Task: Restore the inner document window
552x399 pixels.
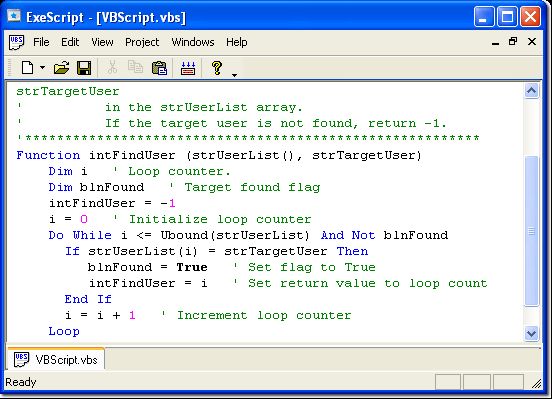Action: [513, 42]
